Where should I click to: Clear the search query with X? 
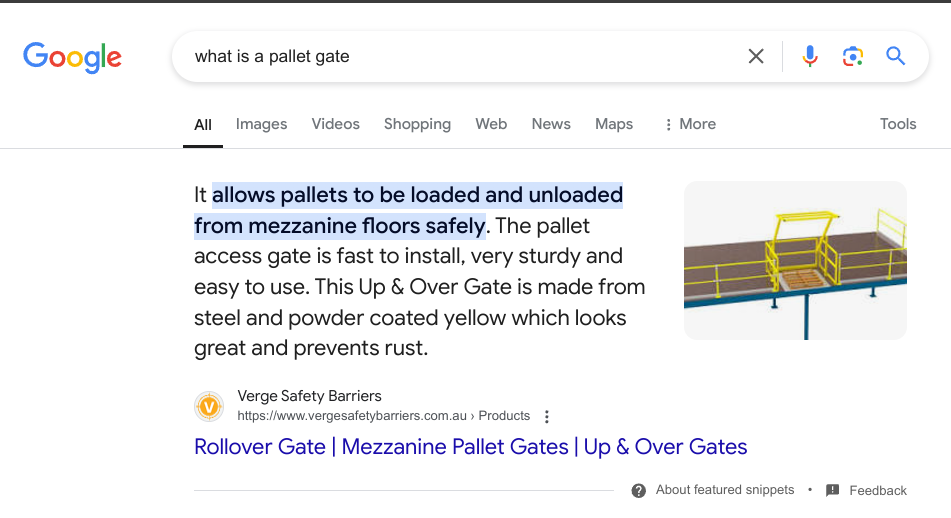(x=756, y=56)
